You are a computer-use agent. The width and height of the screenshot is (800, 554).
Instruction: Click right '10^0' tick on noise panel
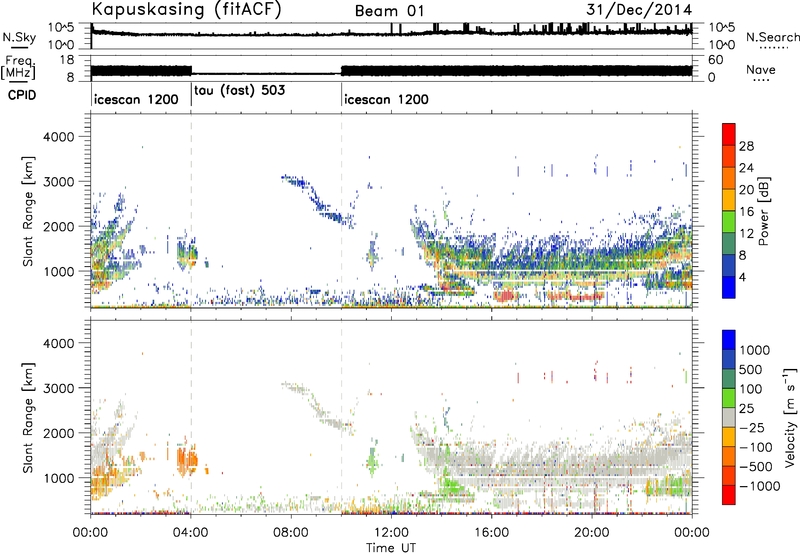722,45
